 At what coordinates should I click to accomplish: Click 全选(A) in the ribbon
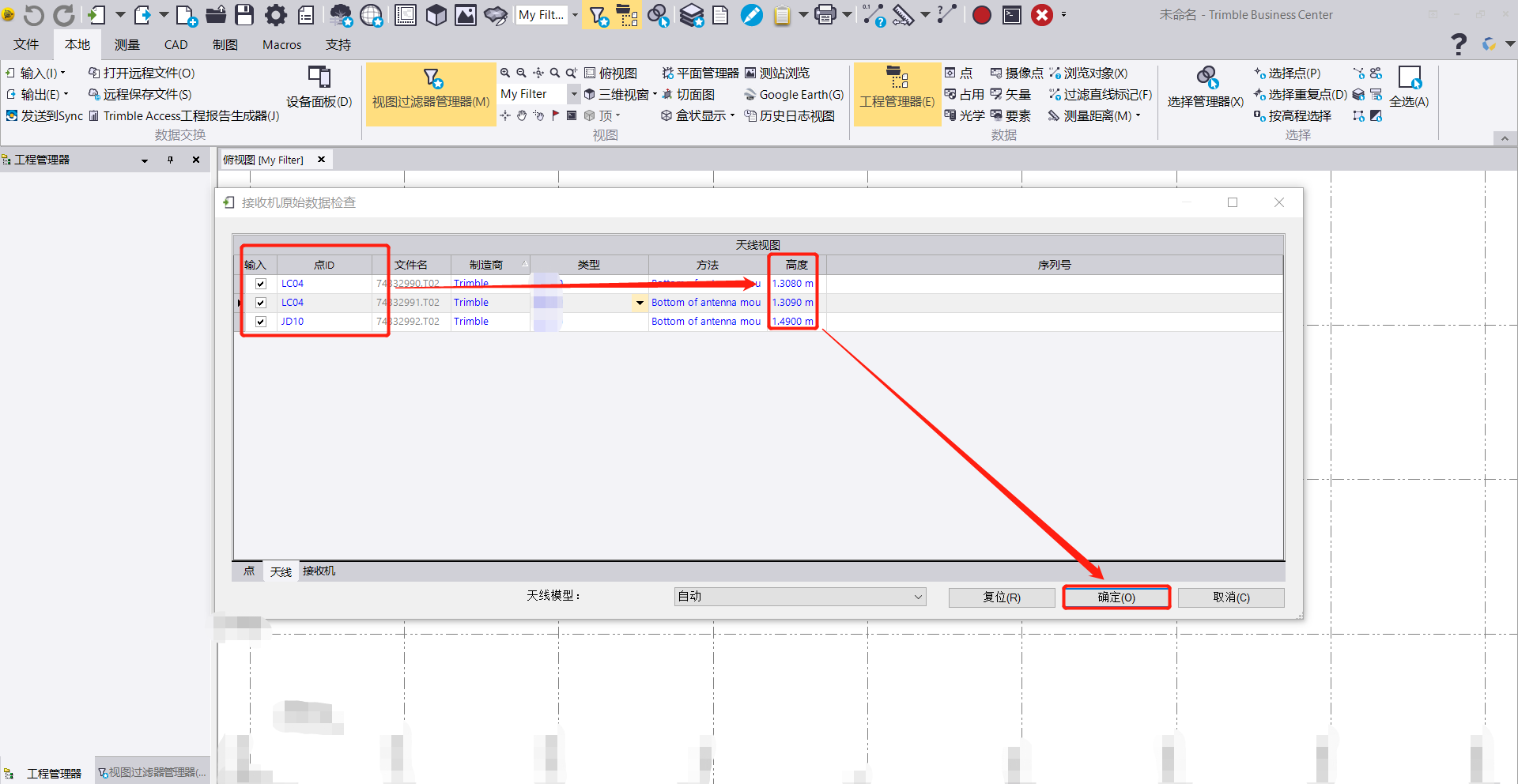pos(1409,87)
